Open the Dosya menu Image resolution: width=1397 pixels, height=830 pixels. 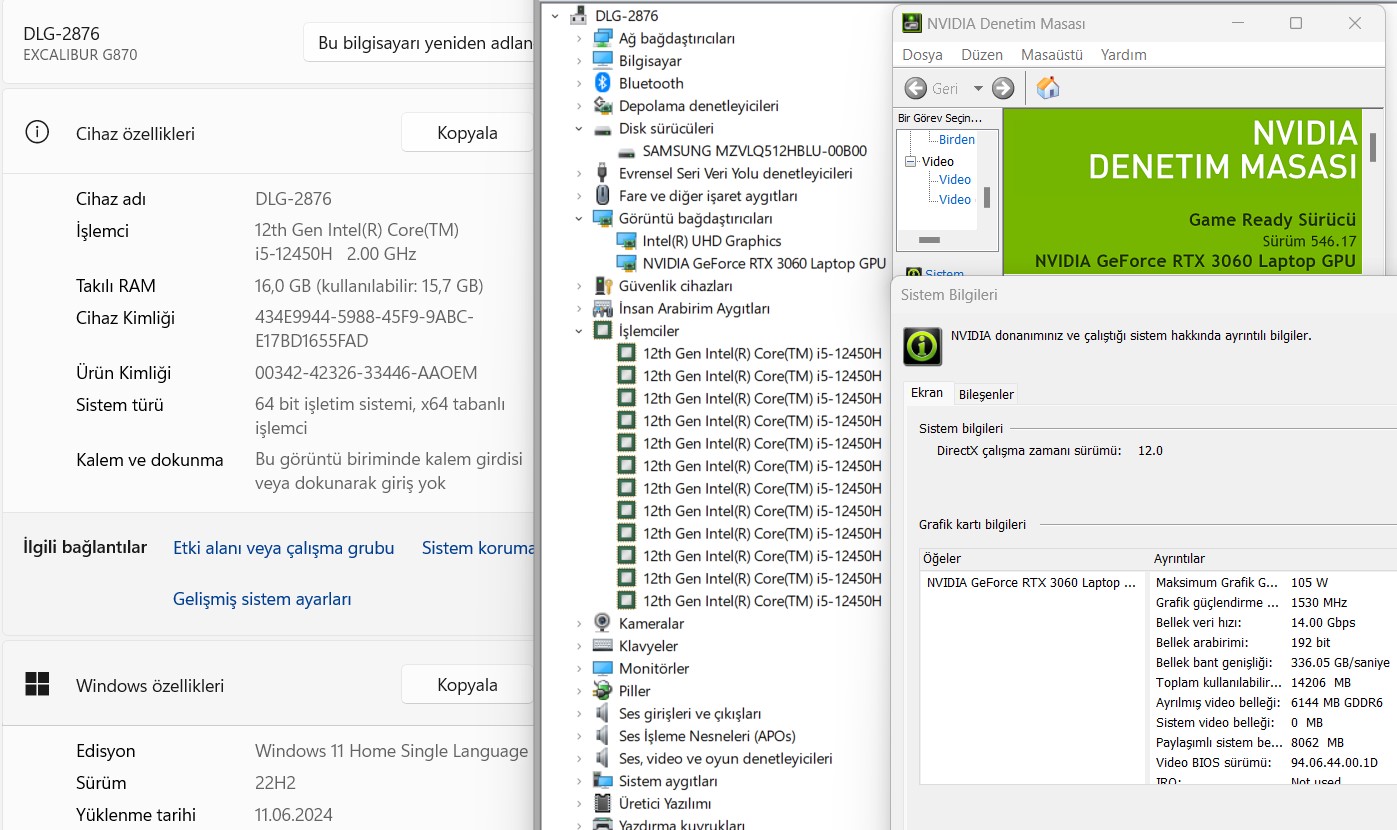coord(922,55)
